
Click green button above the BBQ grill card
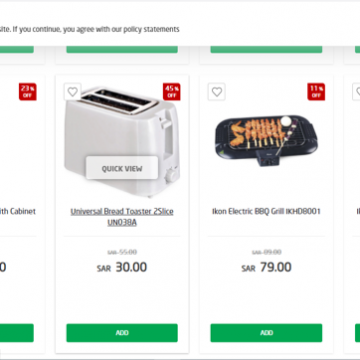[266, 49]
